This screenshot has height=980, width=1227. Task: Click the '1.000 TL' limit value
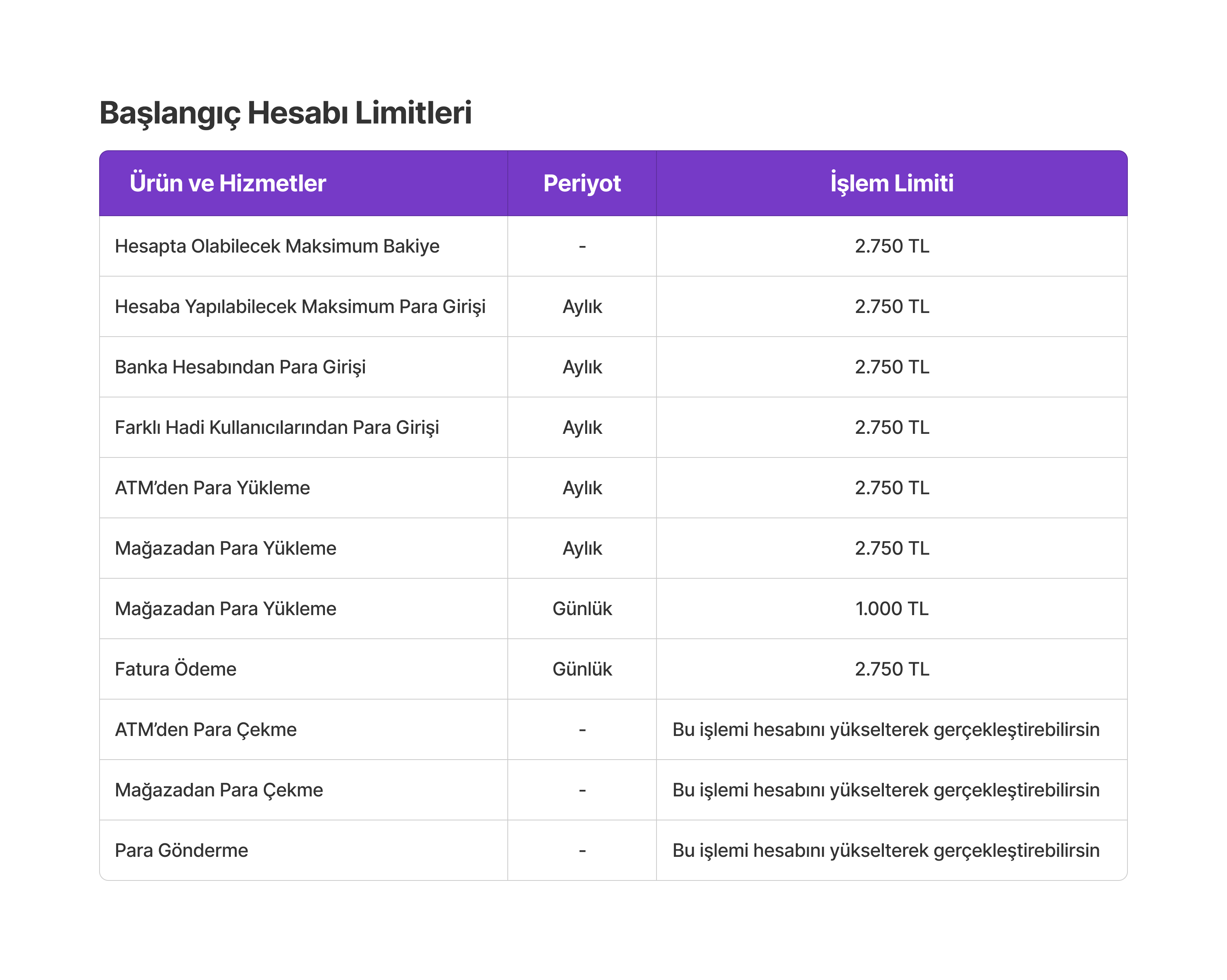(891, 609)
